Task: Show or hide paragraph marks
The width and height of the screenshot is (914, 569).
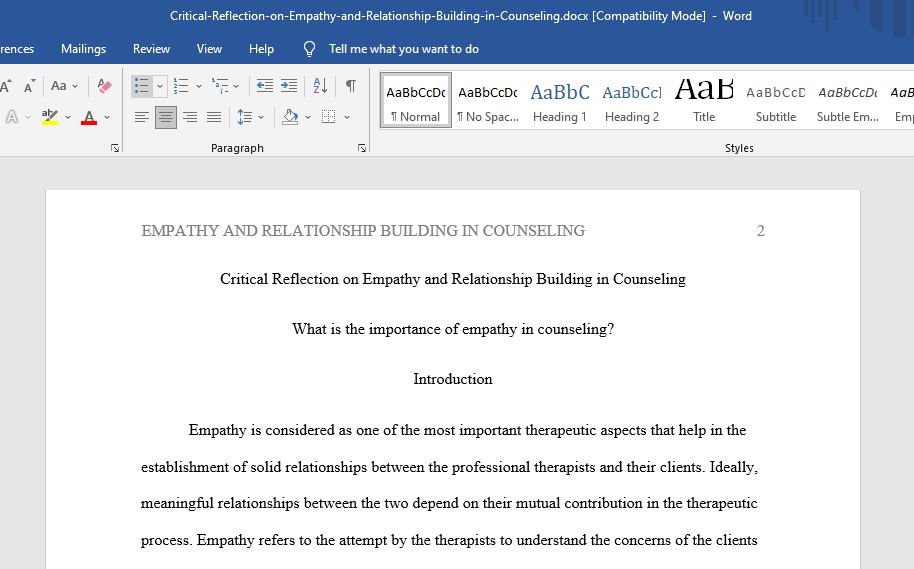Action: click(x=350, y=86)
